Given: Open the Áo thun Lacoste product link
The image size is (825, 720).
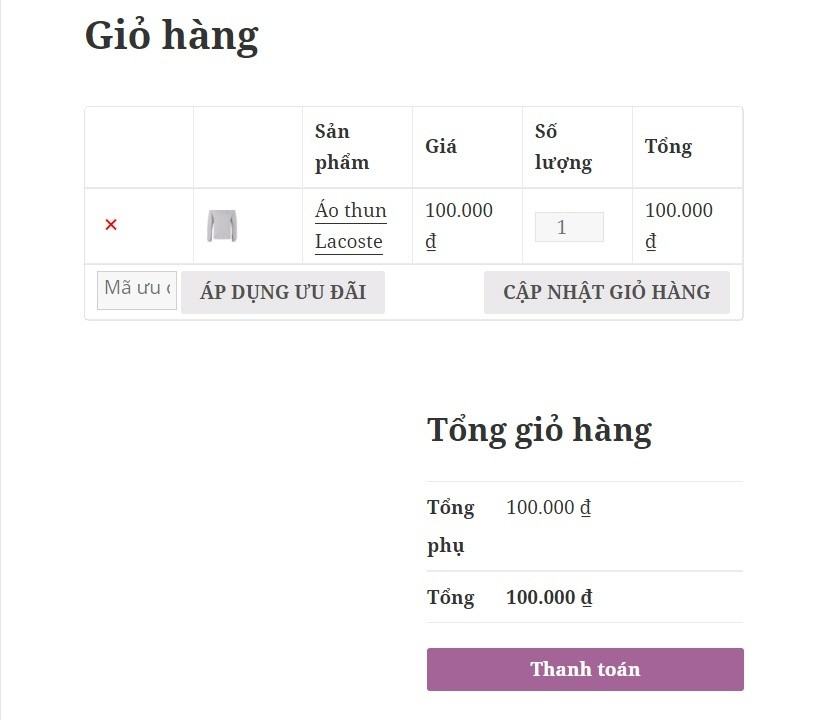Looking at the screenshot, I should [350, 226].
